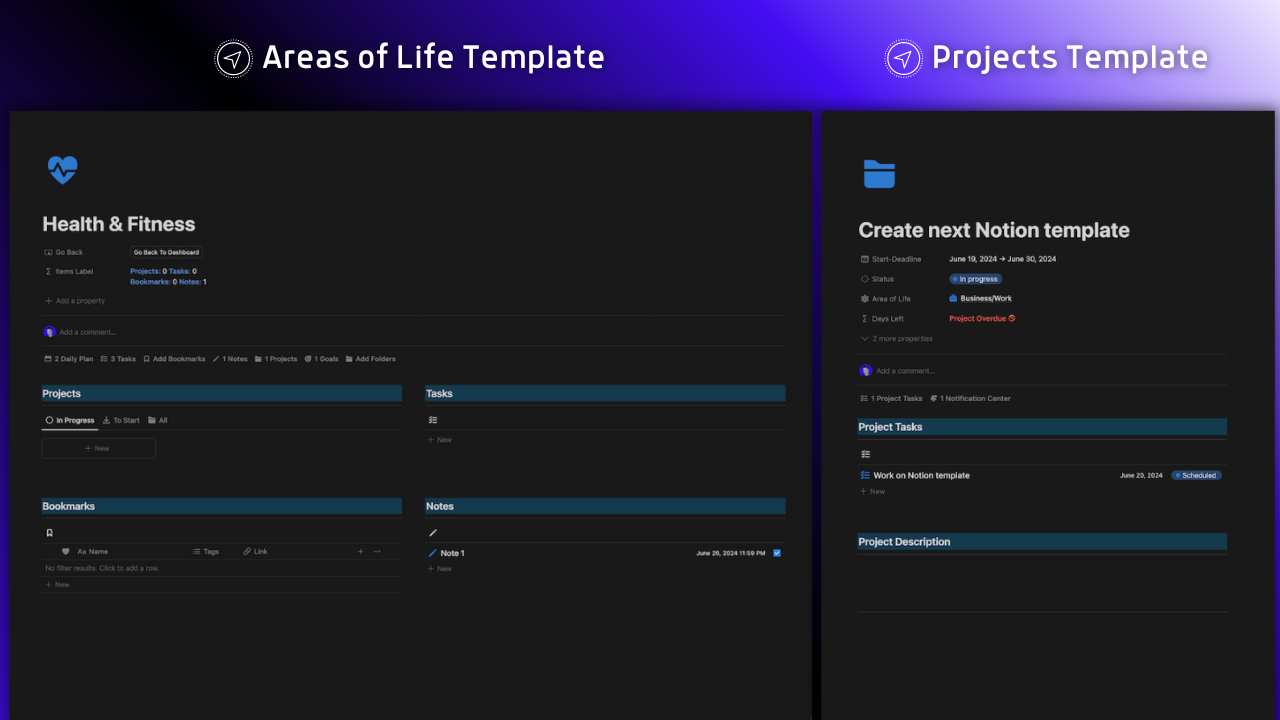
Task: Click the checklist view icon under Project Tasks
Action: tap(866, 454)
